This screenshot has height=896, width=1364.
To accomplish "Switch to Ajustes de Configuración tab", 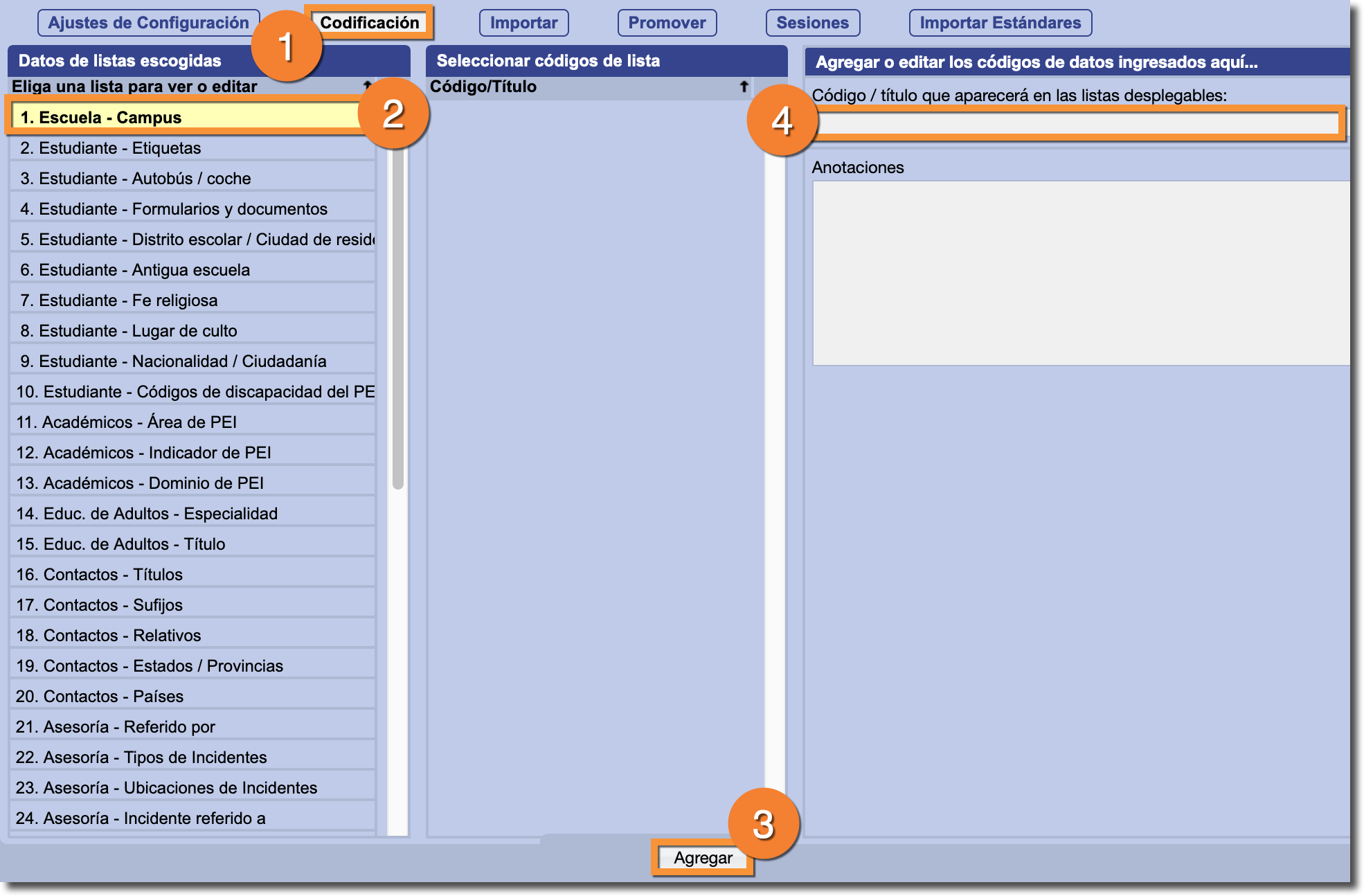I will [x=148, y=23].
